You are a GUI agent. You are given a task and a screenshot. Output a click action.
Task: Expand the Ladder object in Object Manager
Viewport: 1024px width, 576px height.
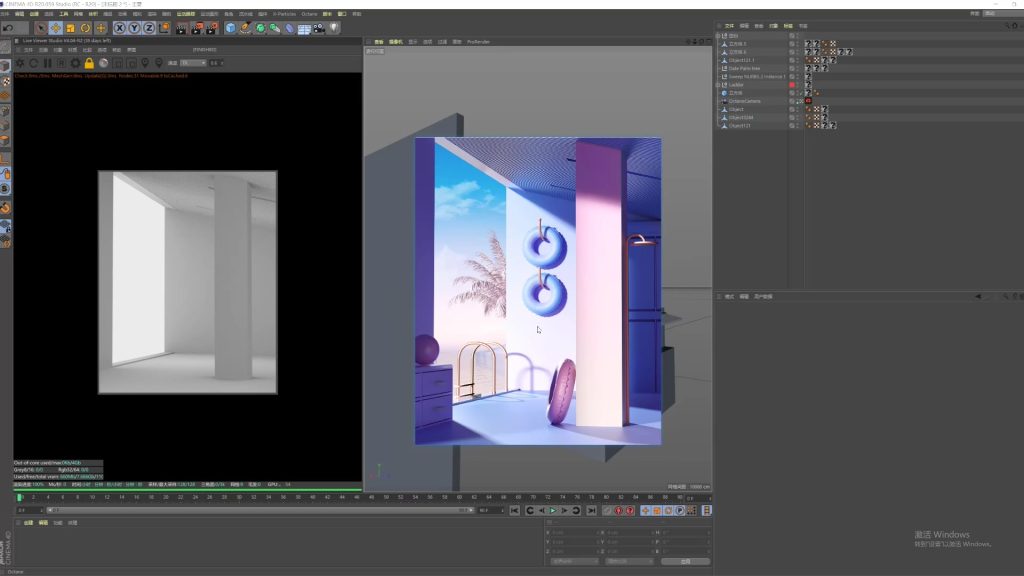click(719, 85)
